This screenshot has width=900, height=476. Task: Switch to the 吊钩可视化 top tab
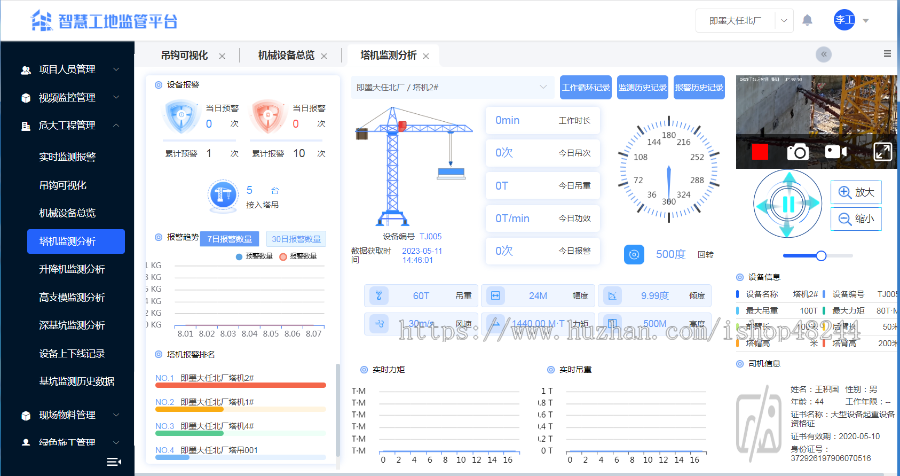pyautogui.click(x=184, y=55)
